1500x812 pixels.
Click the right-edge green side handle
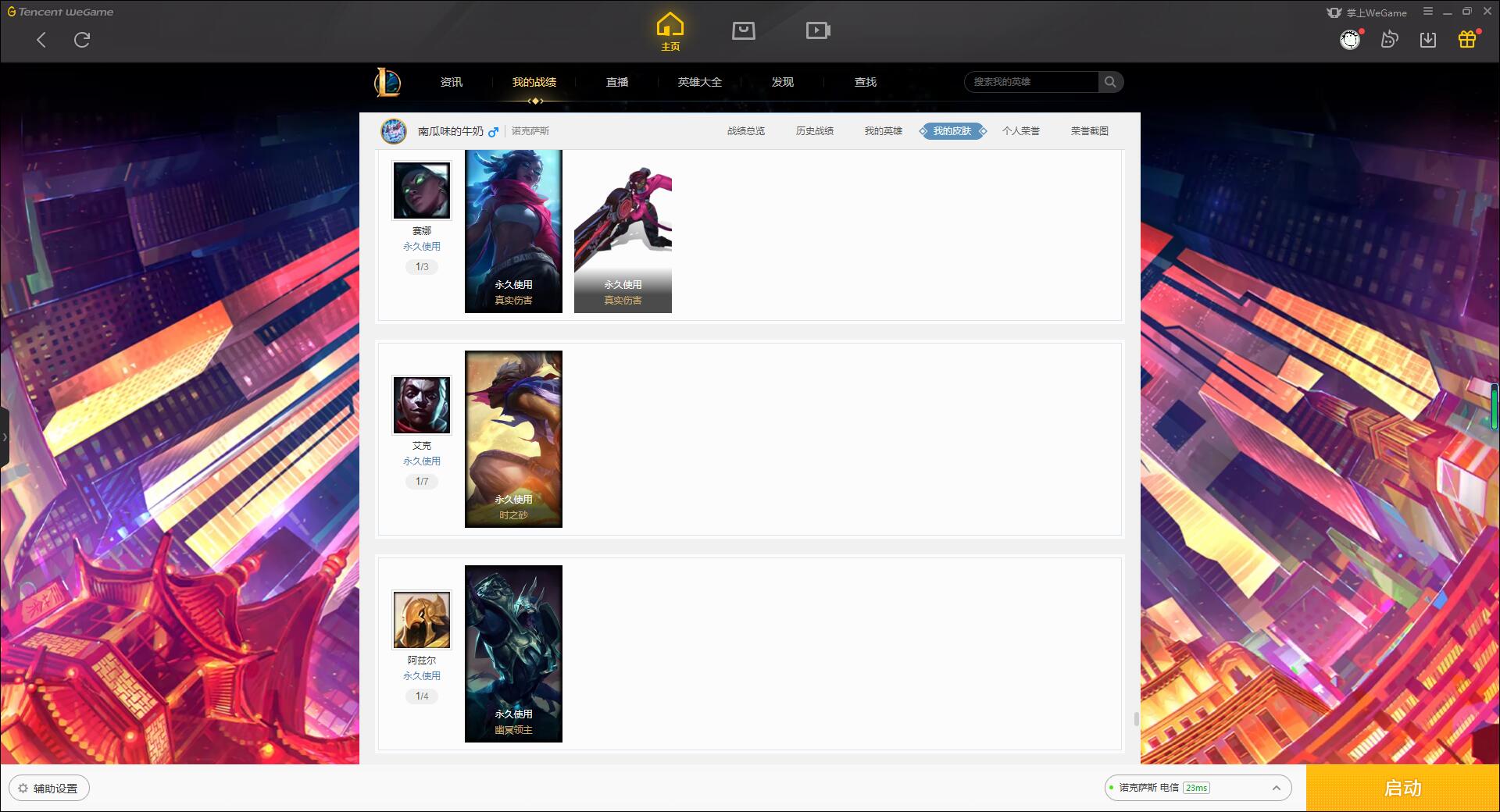(x=1495, y=406)
